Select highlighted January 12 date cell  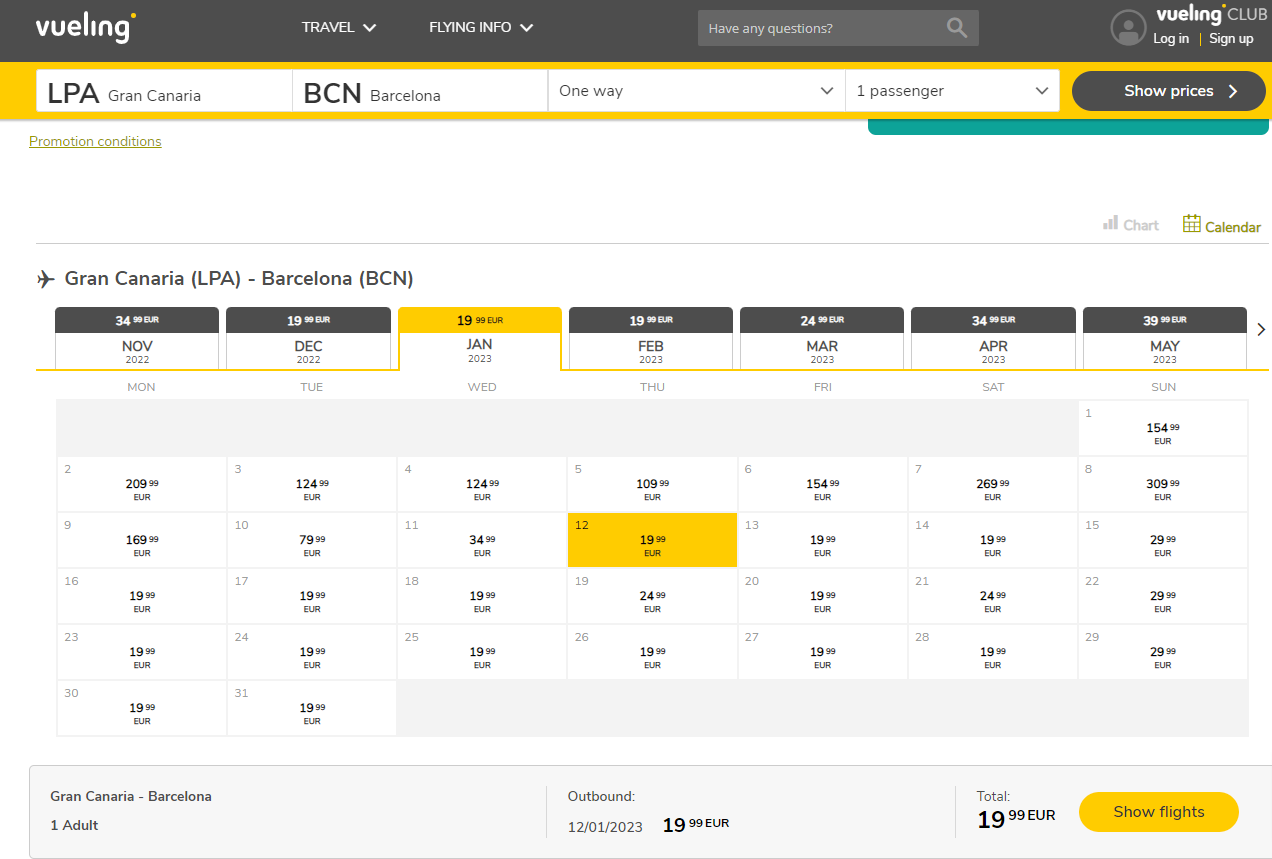coord(652,540)
